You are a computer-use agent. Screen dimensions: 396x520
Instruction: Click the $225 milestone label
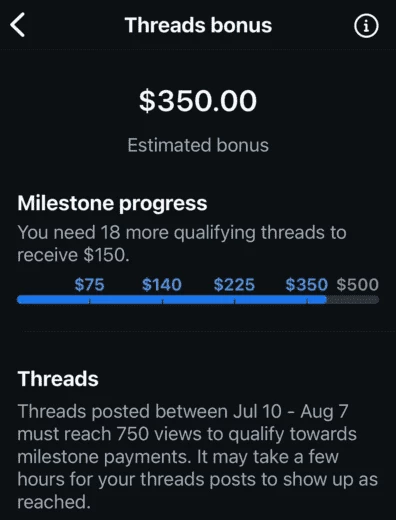click(x=234, y=285)
